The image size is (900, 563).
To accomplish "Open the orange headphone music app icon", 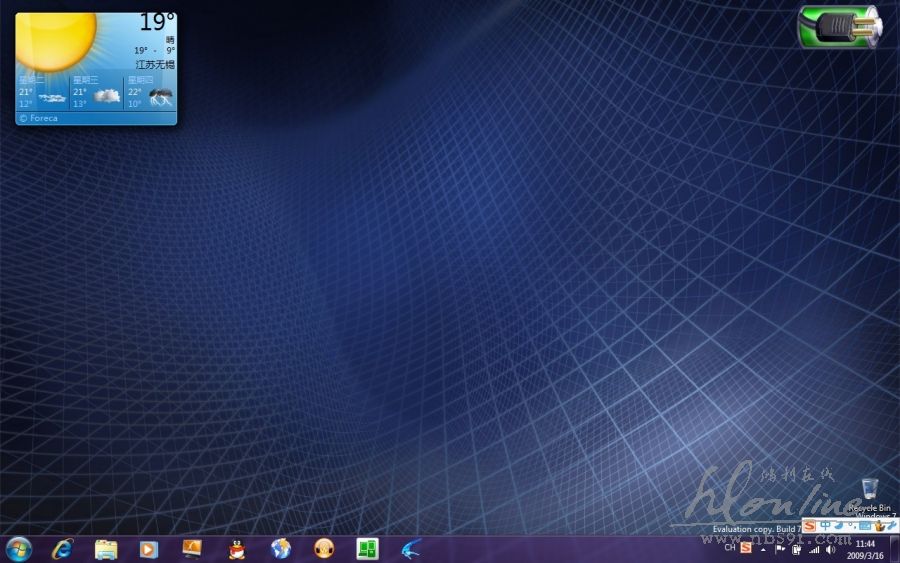I will click(x=324, y=548).
